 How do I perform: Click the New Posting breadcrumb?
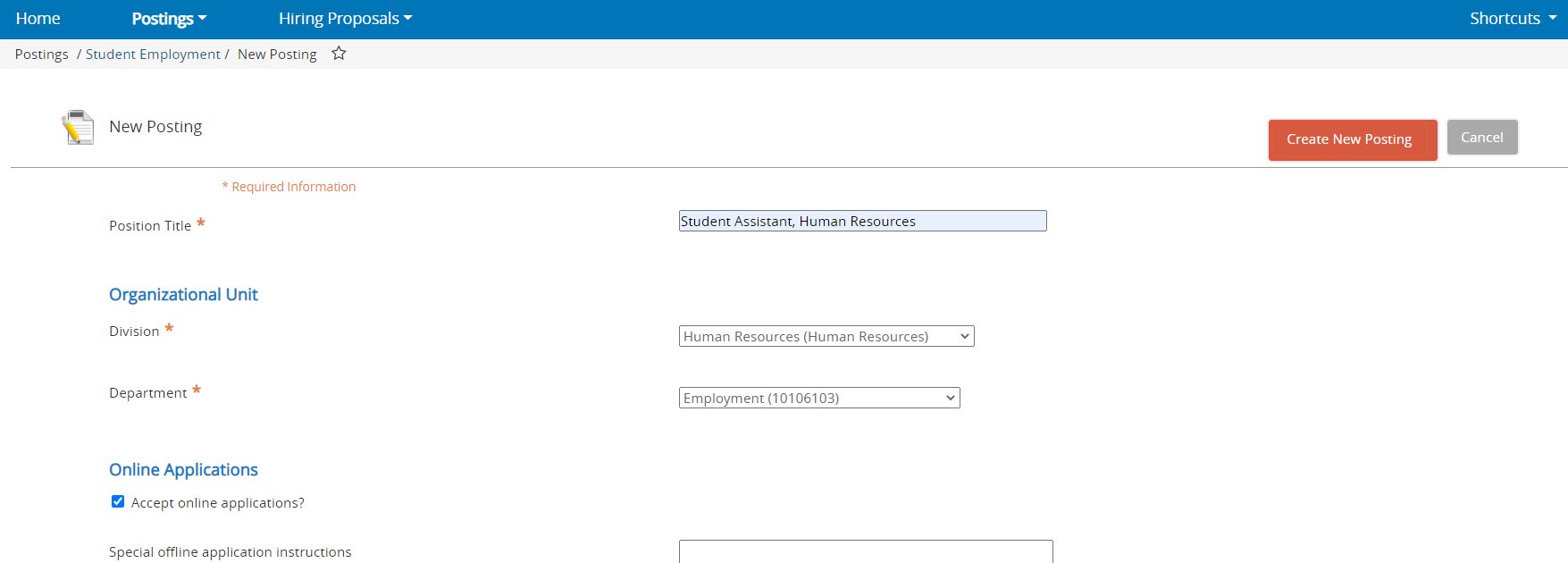(277, 55)
